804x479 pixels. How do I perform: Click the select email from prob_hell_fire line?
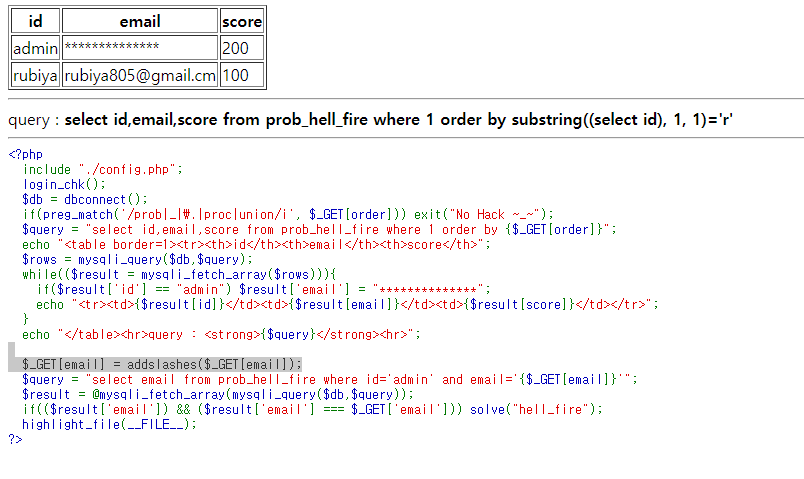(330, 380)
